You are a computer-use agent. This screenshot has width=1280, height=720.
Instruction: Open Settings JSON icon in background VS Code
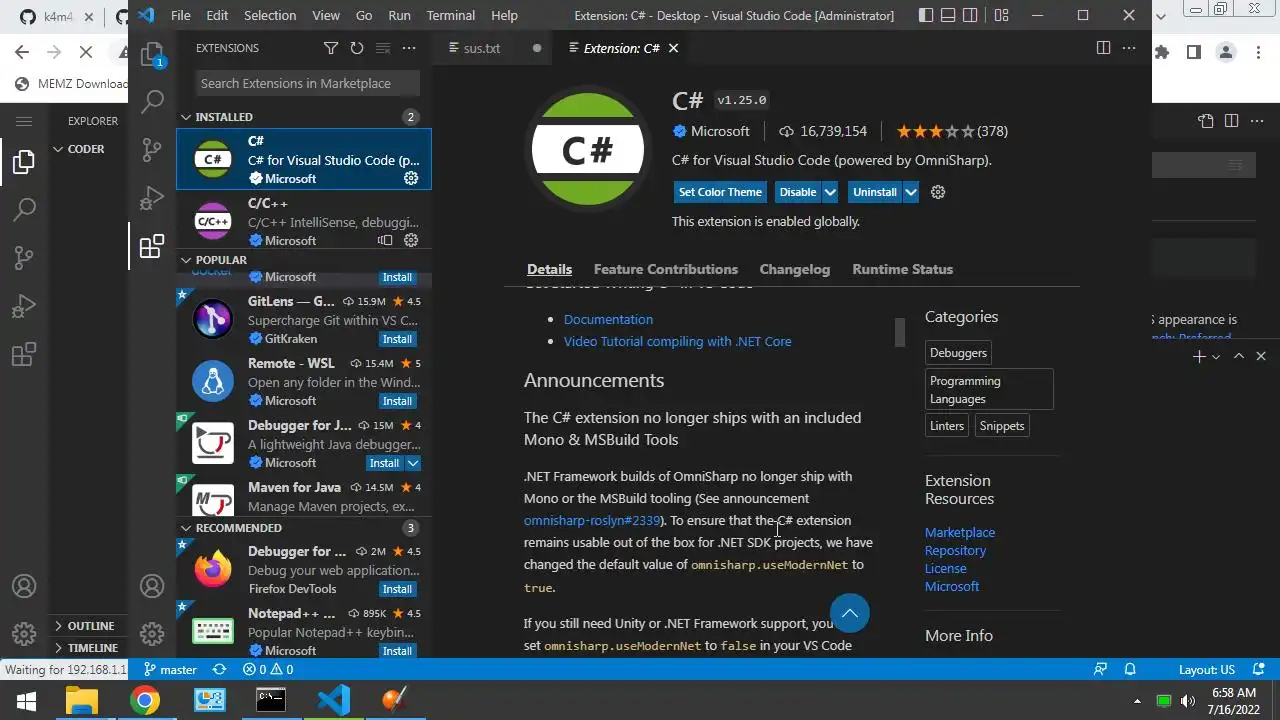(1205, 121)
